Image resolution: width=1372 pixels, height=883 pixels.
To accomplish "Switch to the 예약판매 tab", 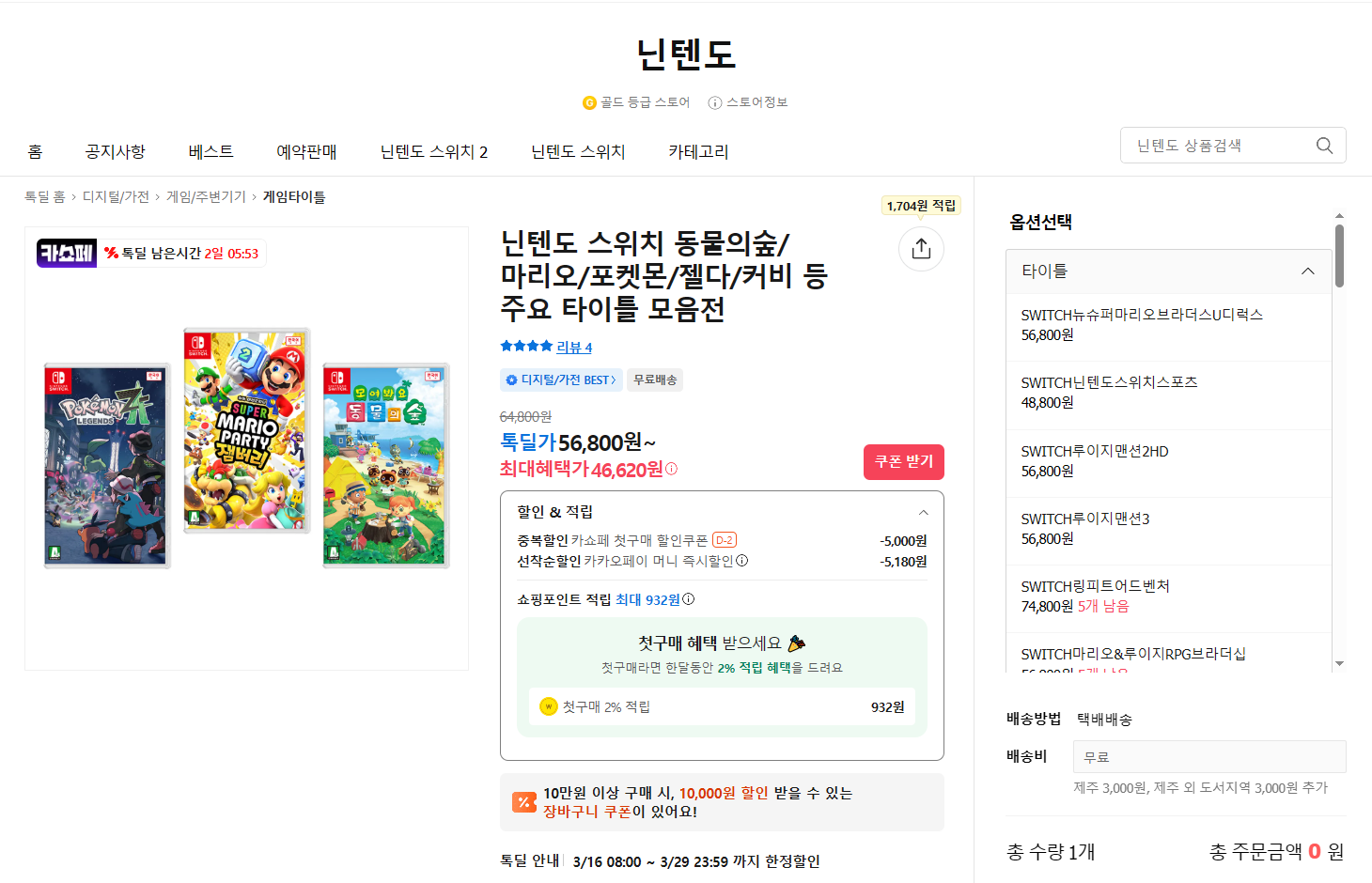I will tap(306, 151).
